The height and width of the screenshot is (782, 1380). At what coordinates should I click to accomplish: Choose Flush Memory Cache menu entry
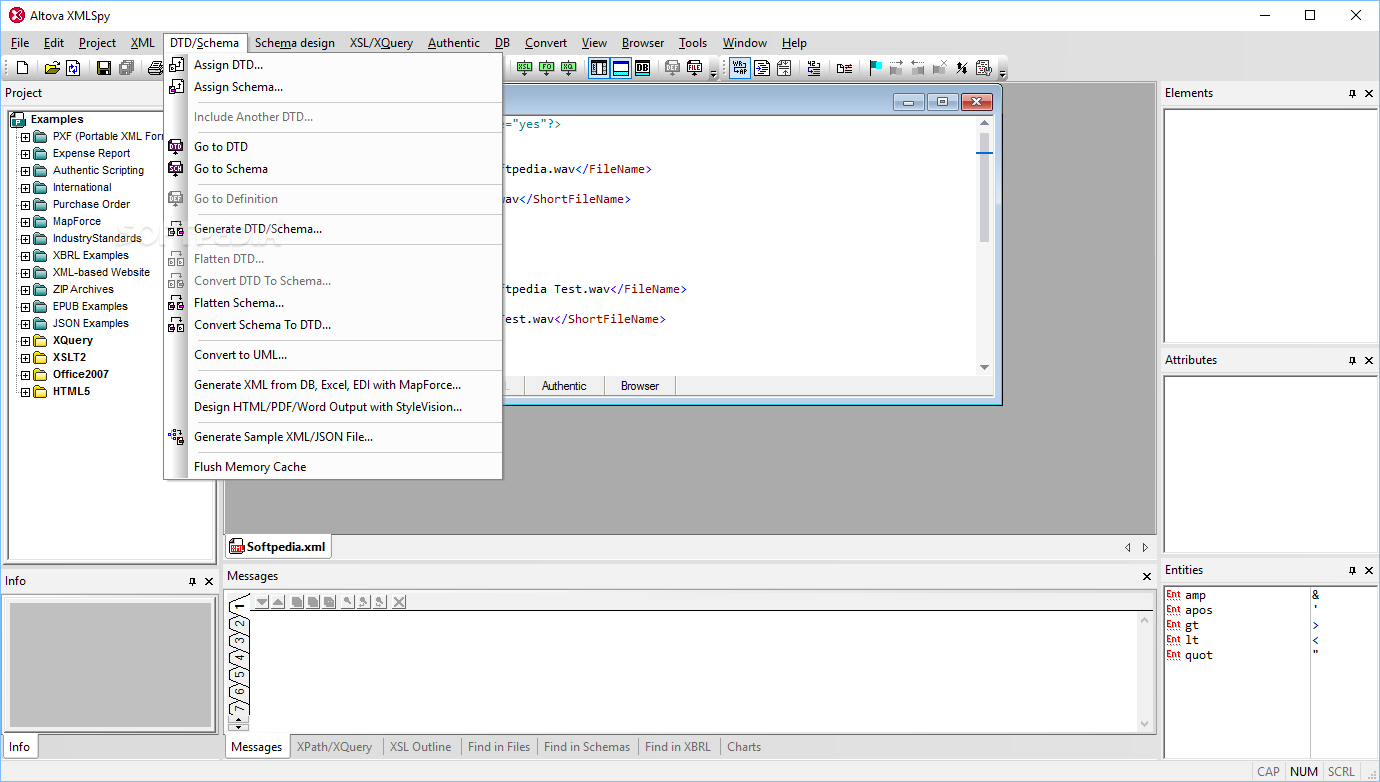coord(333,467)
